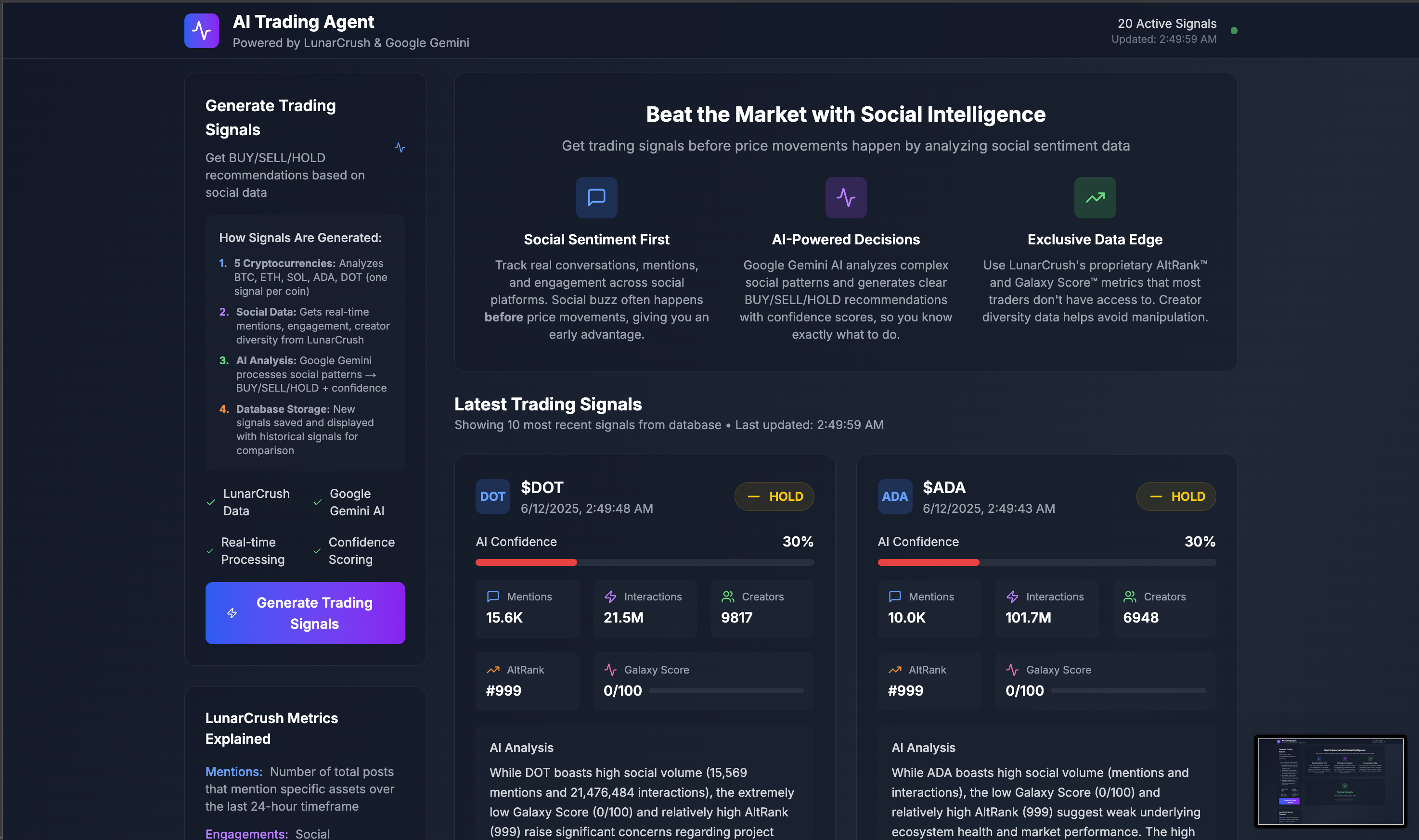Click the HOLD badge on the $DOT signal

tap(774, 496)
